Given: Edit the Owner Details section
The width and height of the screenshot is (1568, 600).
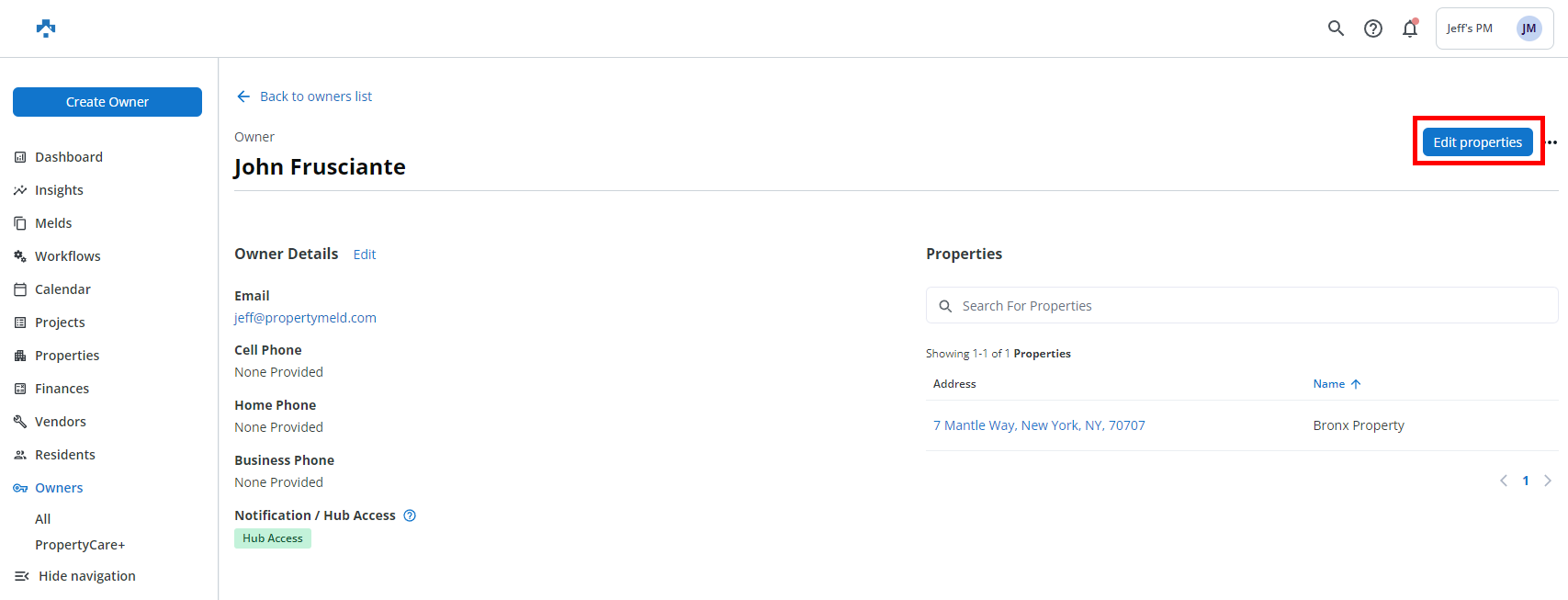Looking at the screenshot, I should click(x=365, y=255).
